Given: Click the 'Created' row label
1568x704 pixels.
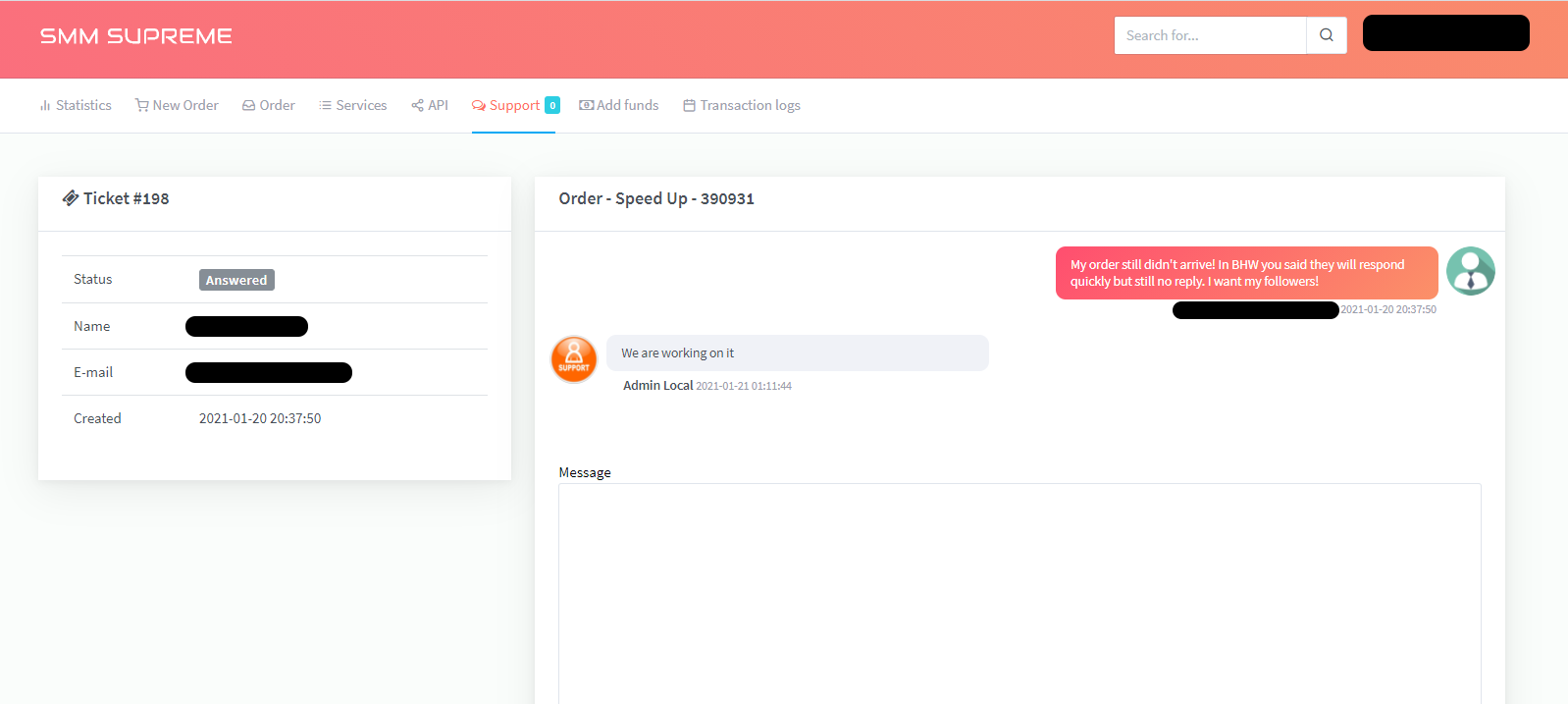Looking at the screenshot, I should coord(97,418).
